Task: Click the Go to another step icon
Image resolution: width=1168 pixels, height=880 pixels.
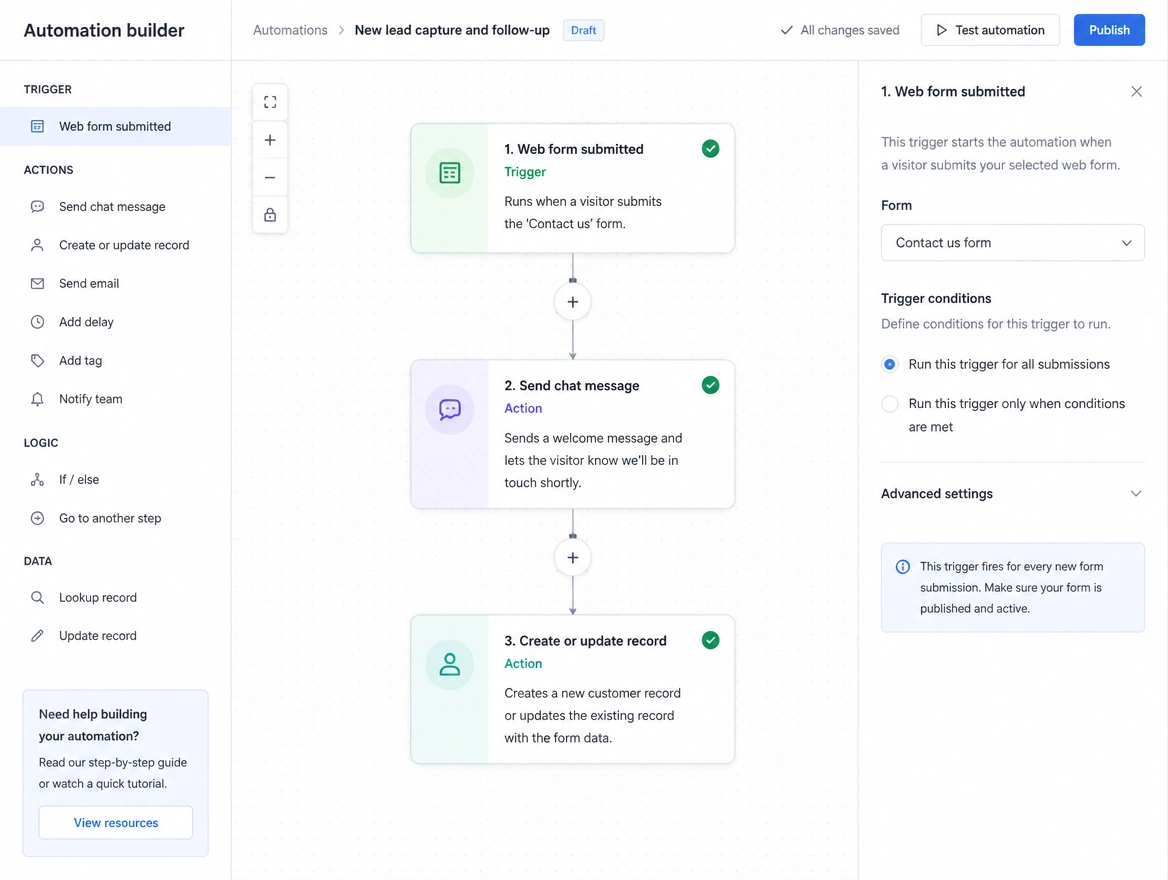Action: pos(37,518)
